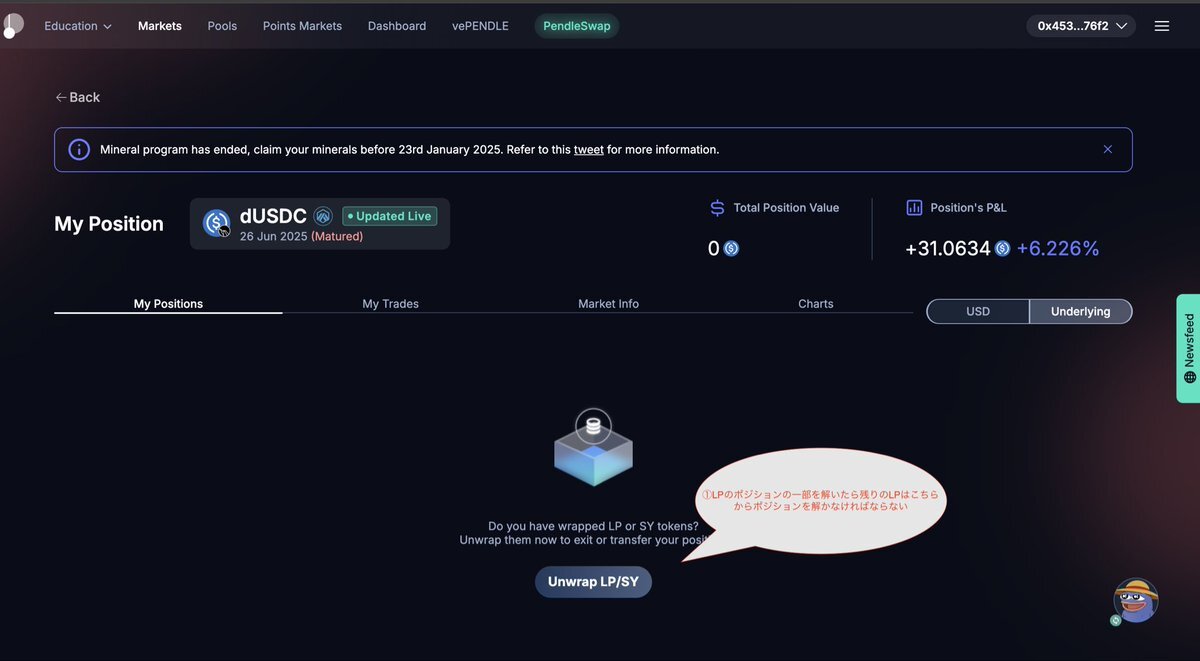Click token icon next to +31.0634

coord(1002,249)
